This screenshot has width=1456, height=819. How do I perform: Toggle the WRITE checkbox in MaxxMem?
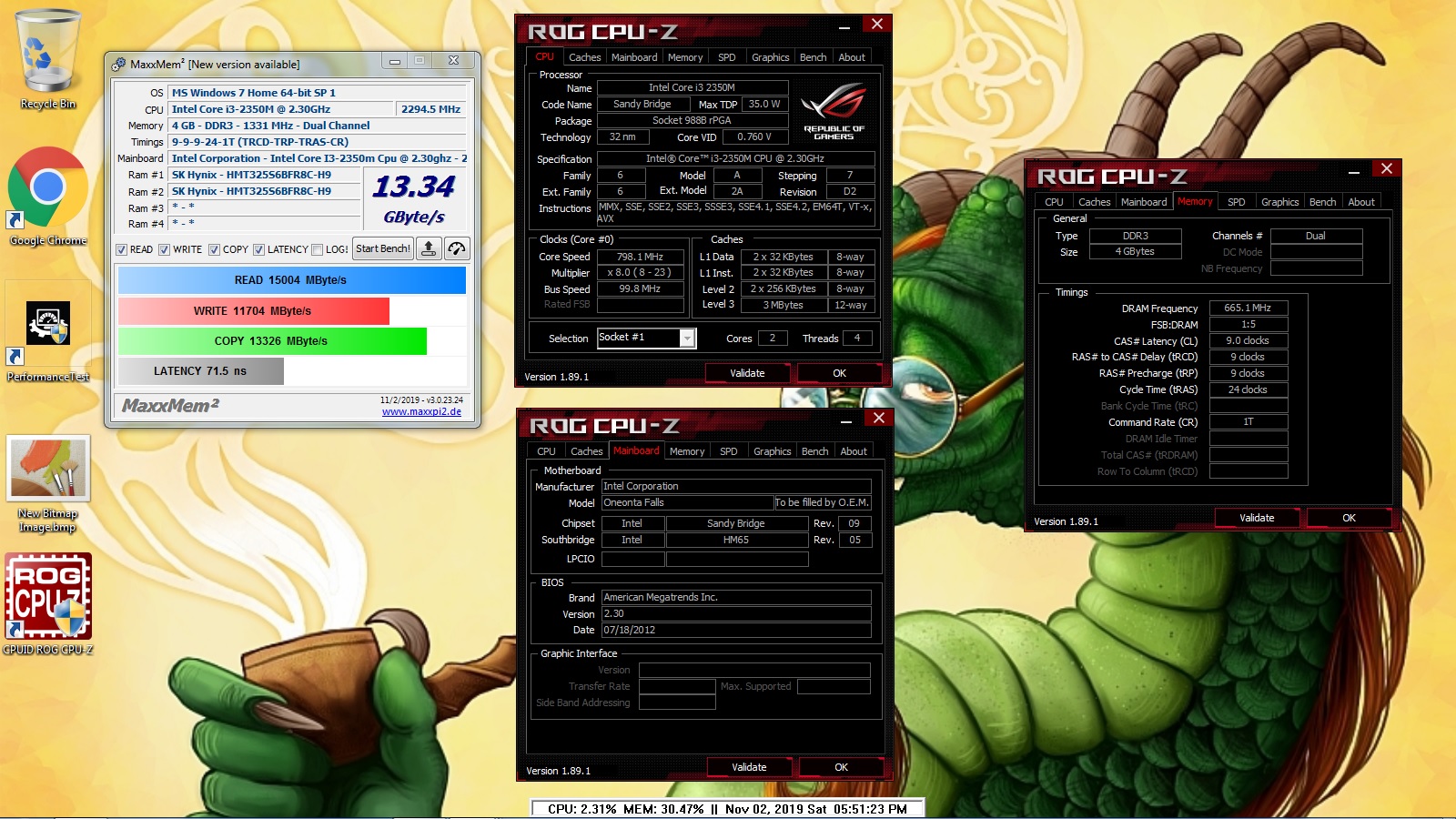click(164, 249)
